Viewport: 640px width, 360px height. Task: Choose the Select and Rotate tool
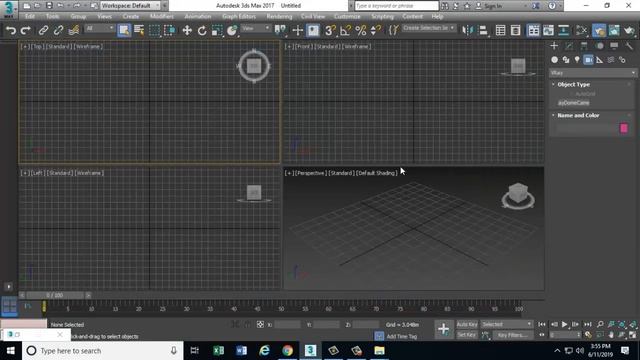(202, 30)
